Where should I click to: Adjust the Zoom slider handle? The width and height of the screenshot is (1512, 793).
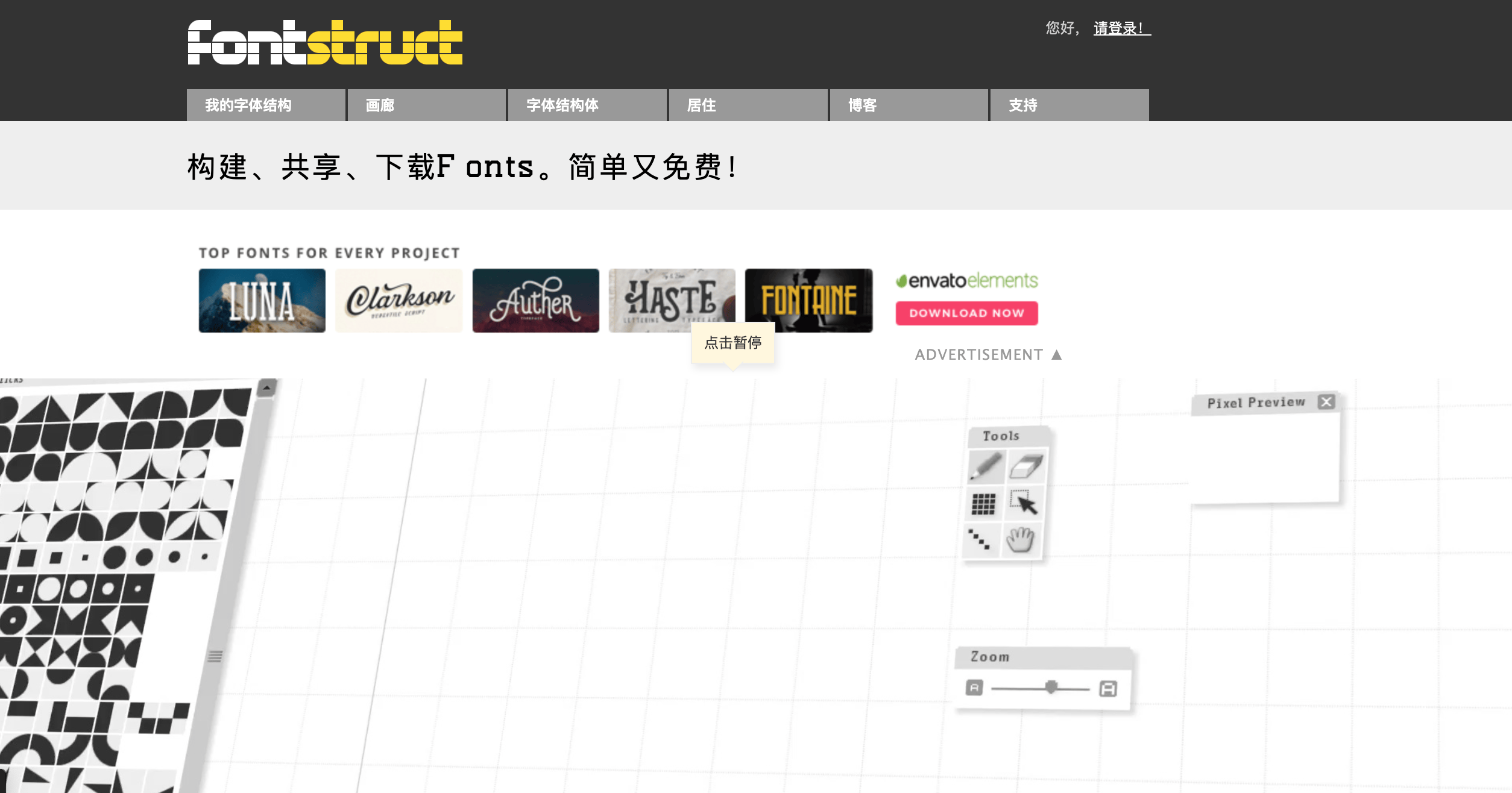[1051, 688]
